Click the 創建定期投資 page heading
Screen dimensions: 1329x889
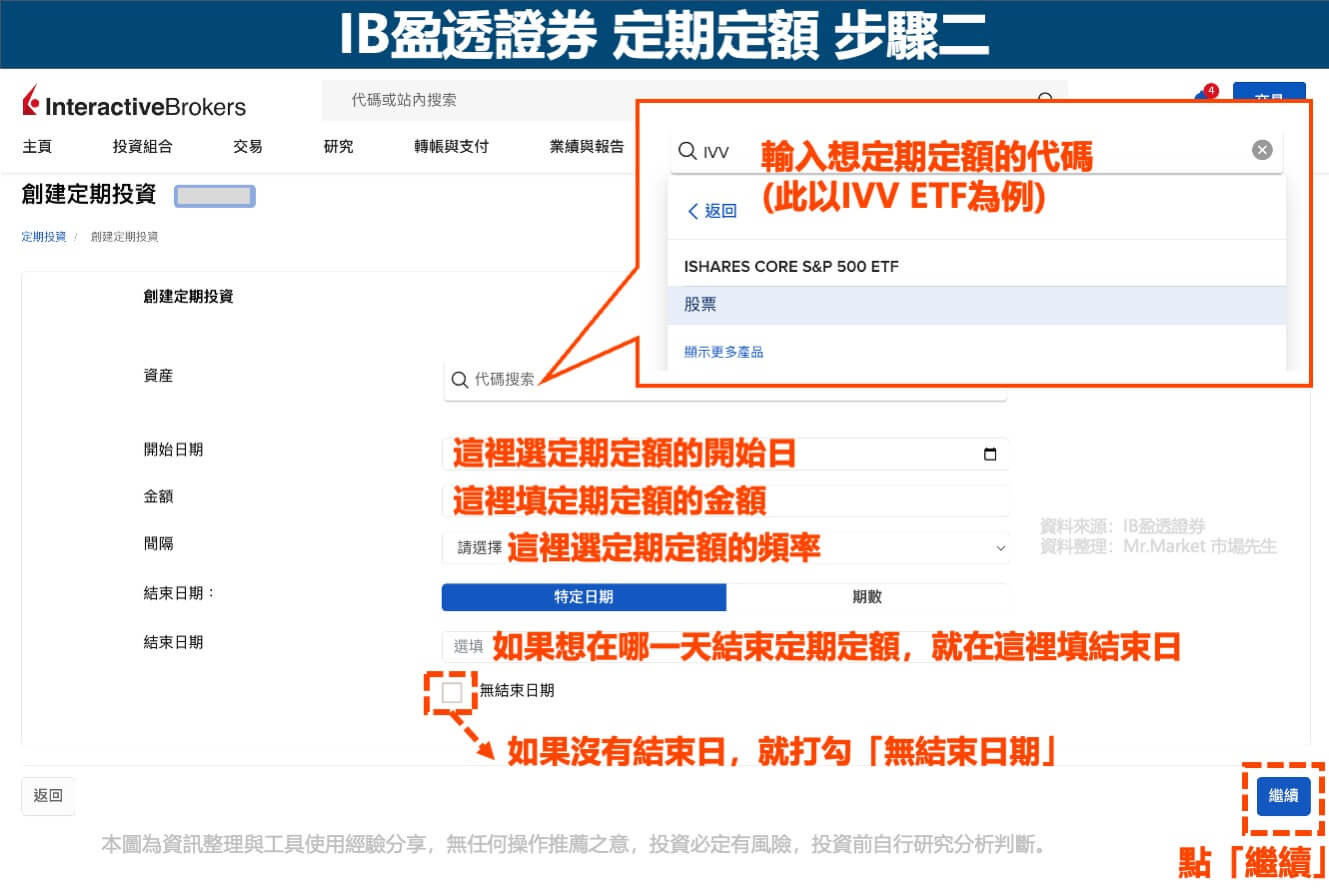pyautogui.click(x=89, y=194)
